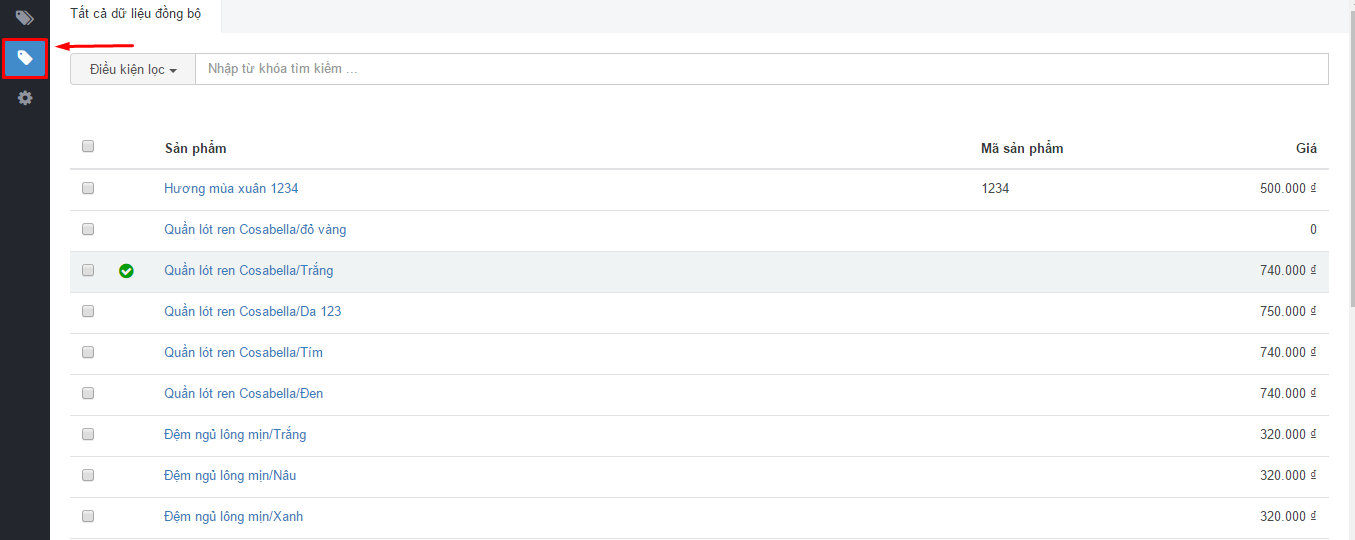Open Quần lót ren Cosabella/Đen product link
Image resolution: width=1355 pixels, height=540 pixels.
pyautogui.click(x=244, y=393)
